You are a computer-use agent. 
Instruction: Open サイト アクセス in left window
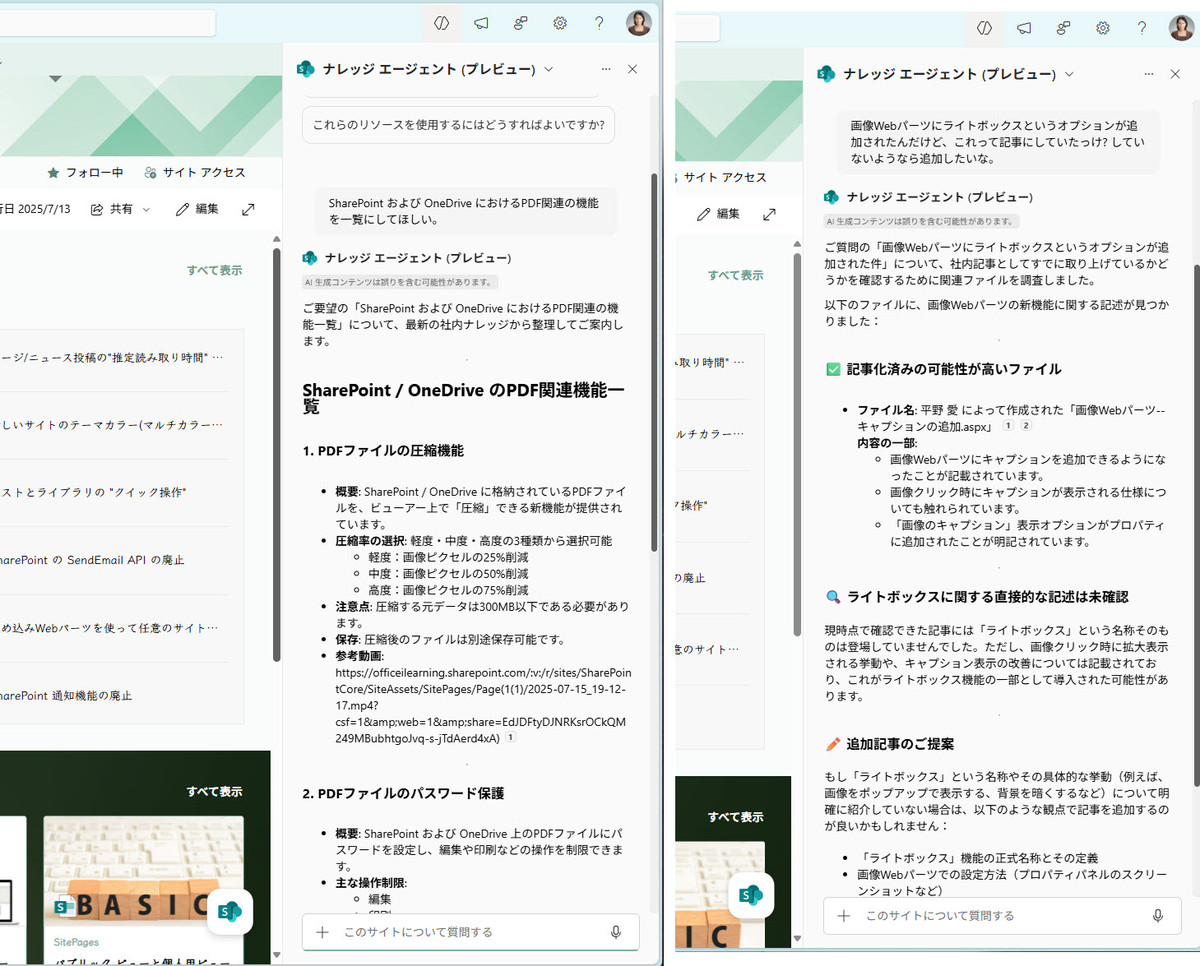pos(195,172)
